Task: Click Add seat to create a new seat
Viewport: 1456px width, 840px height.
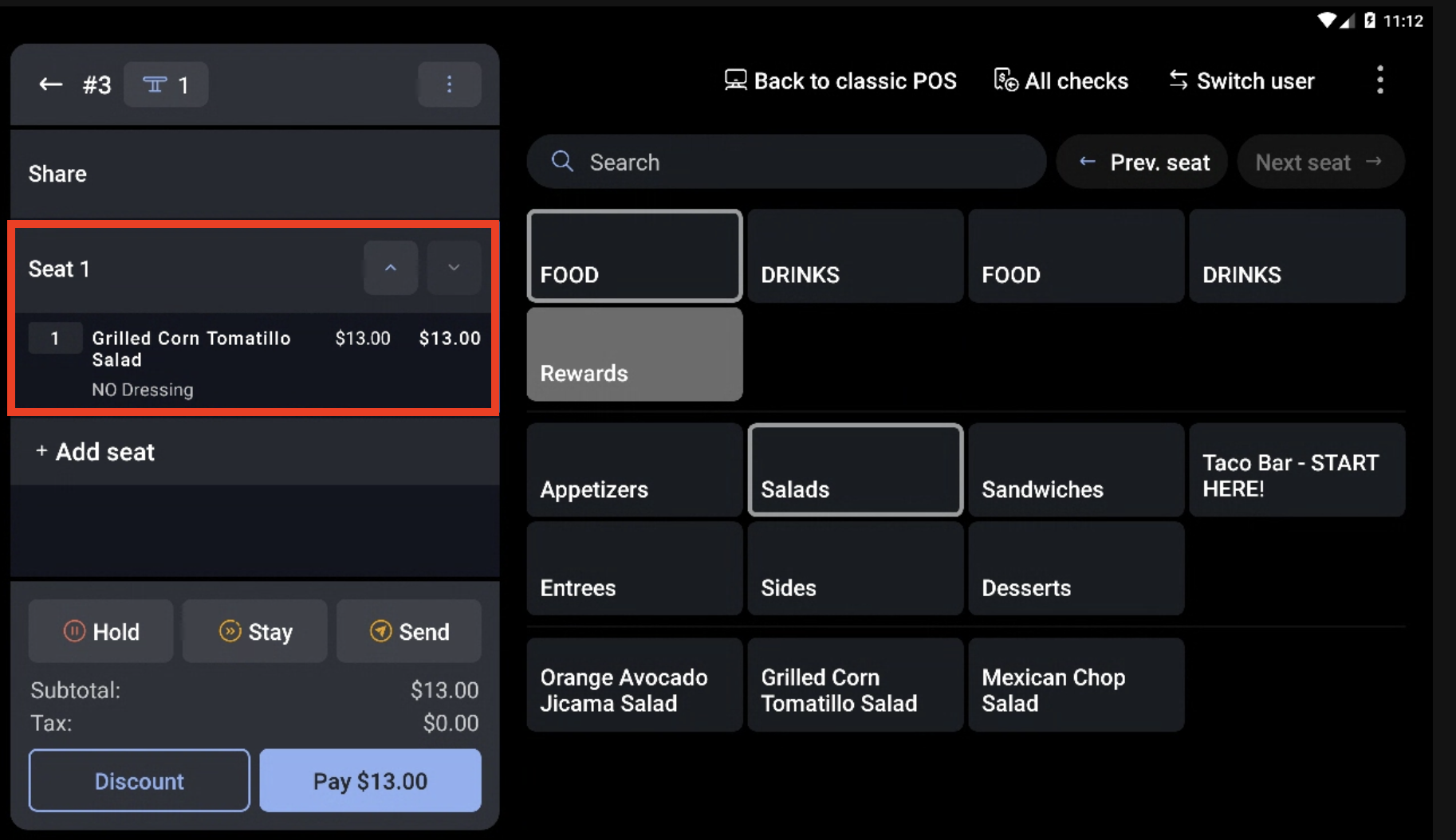Action: 94,452
